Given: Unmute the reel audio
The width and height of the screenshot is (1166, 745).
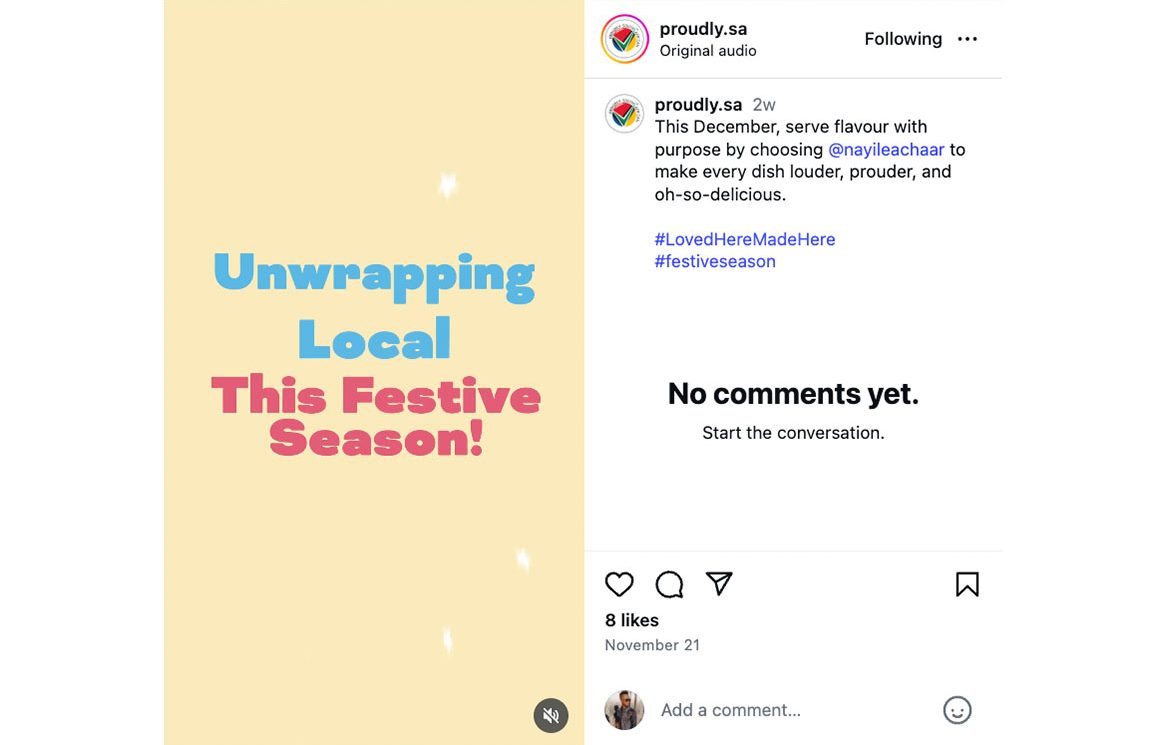Looking at the screenshot, I should point(550,715).
